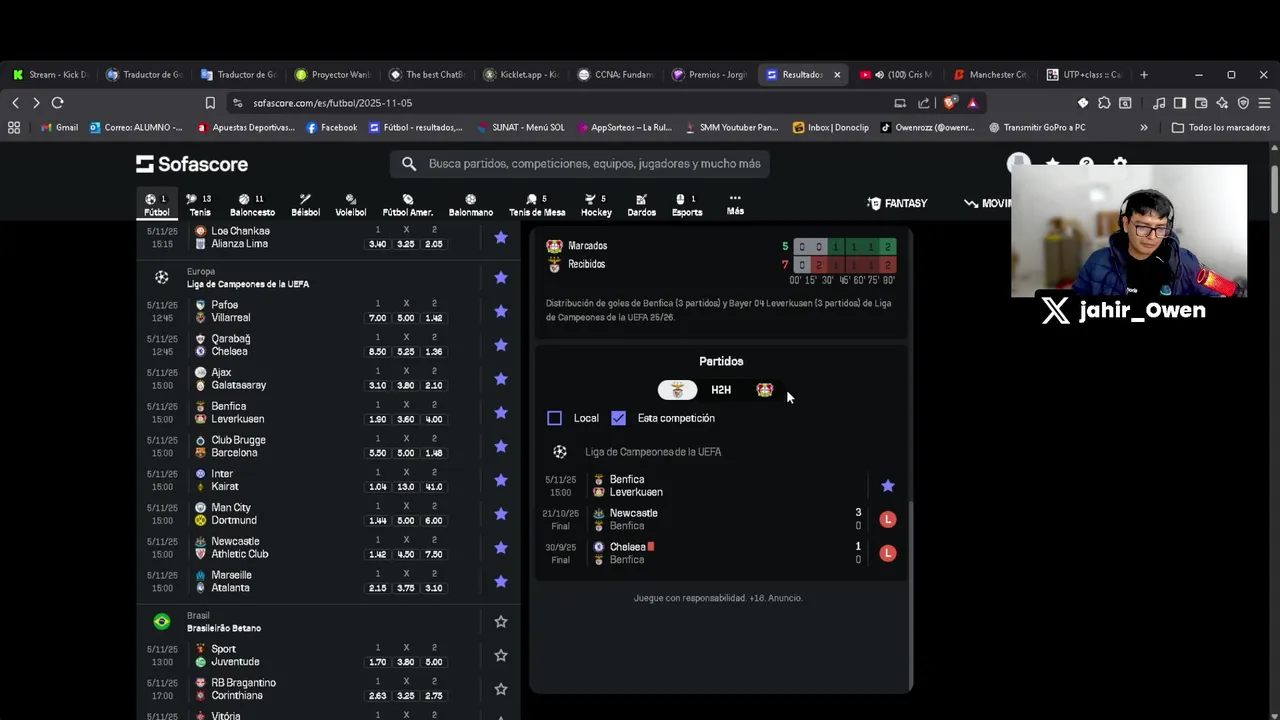Toggle favorite star for Ajax vs Galatasaray

click(501, 379)
